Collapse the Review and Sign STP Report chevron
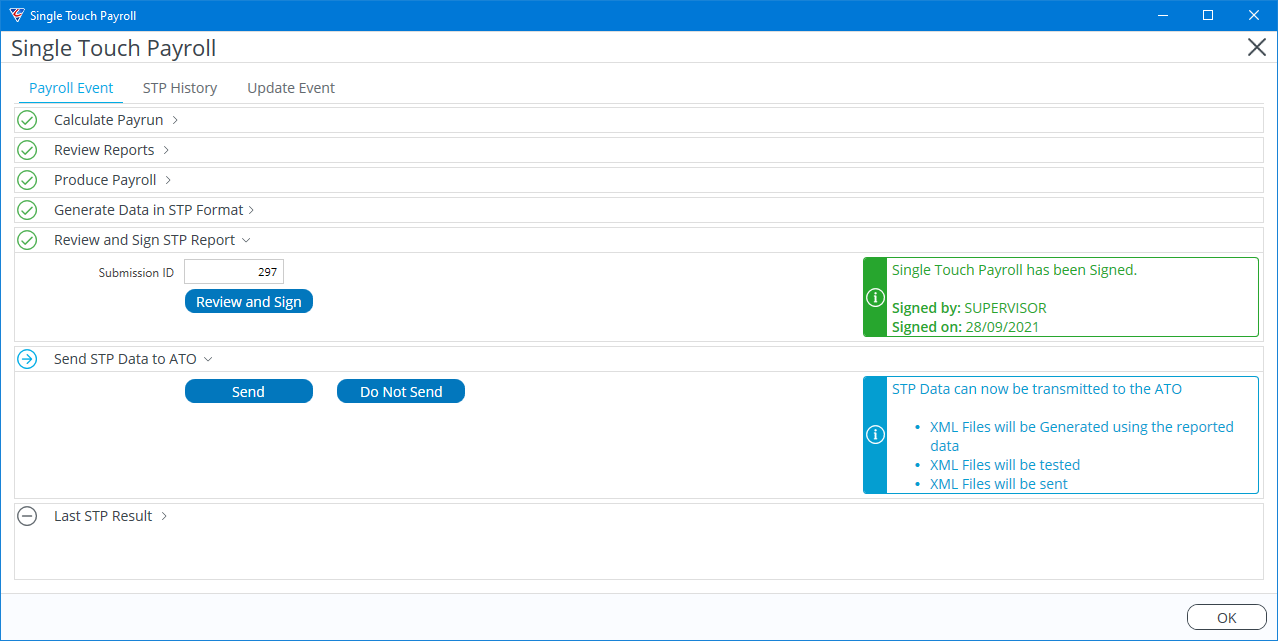 coord(246,240)
